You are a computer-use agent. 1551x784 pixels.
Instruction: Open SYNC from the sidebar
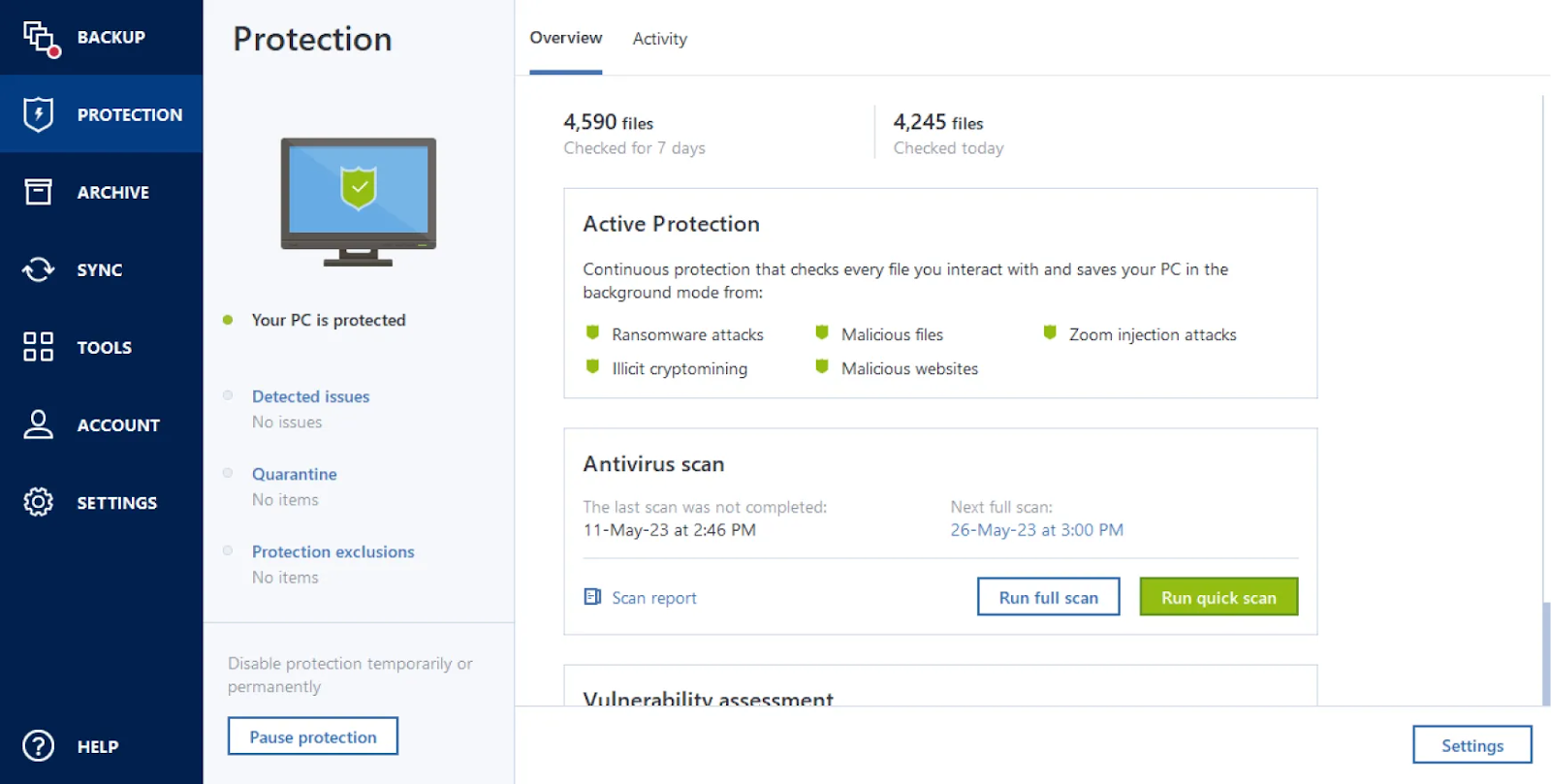[x=102, y=269]
